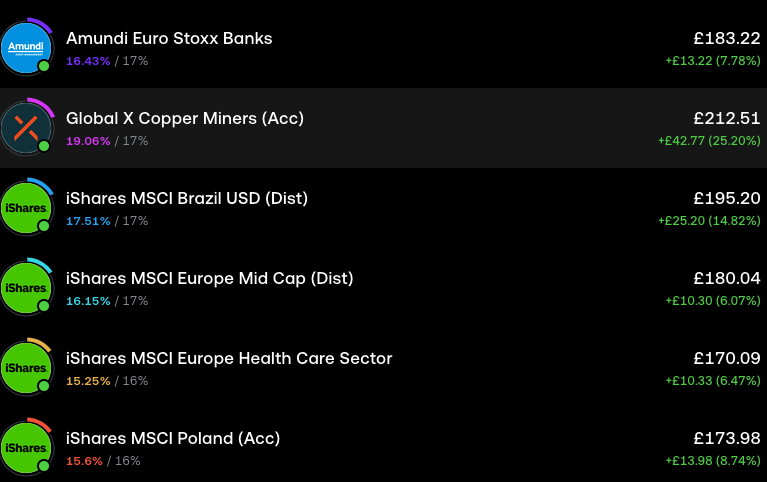The image size is (767, 482).
Task: Click the iShares MSCI Brazil logo icon
Action: 27,207
